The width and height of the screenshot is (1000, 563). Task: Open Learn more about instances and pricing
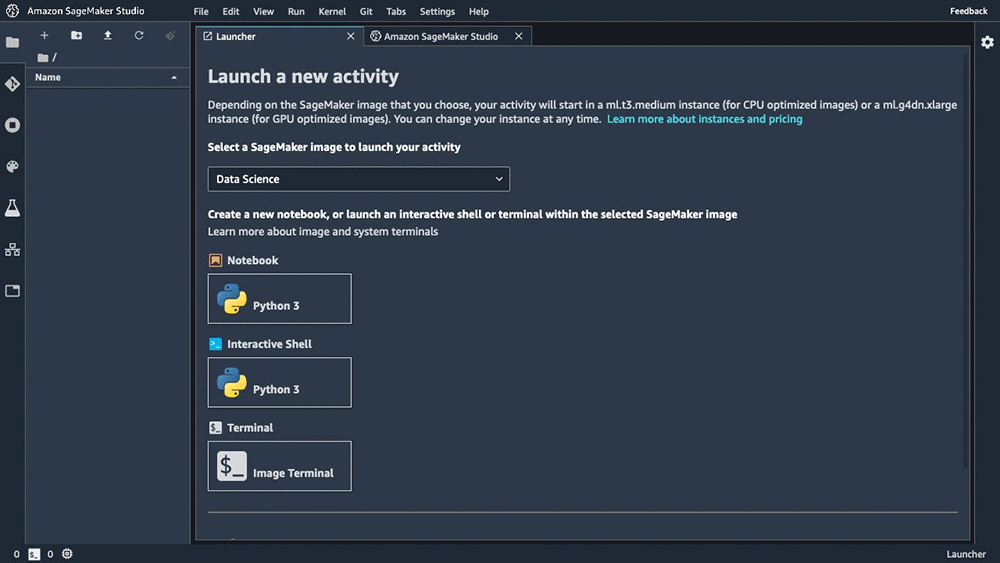(x=704, y=119)
